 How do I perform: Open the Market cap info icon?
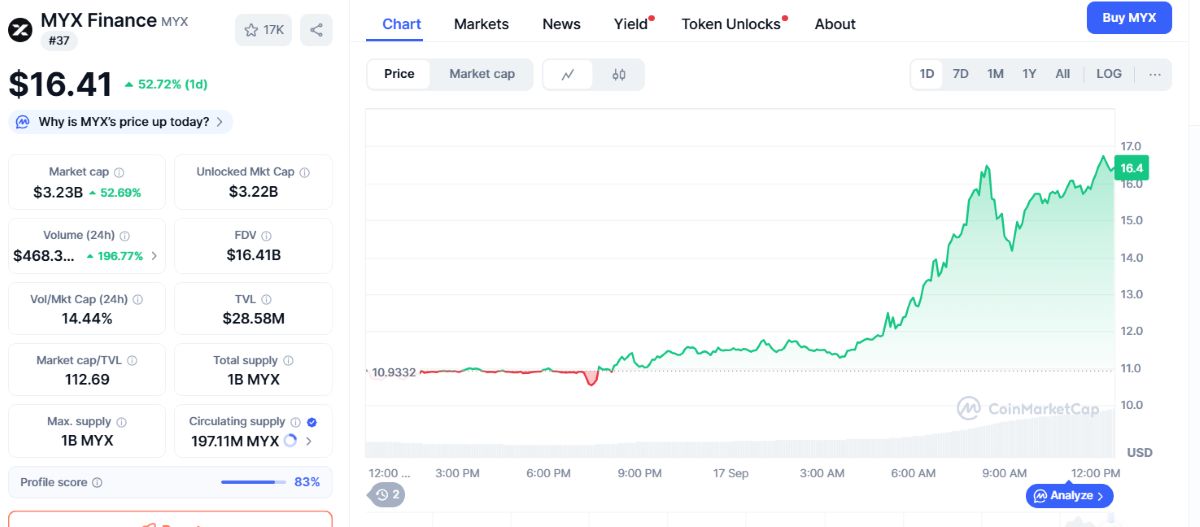pos(119,173)
